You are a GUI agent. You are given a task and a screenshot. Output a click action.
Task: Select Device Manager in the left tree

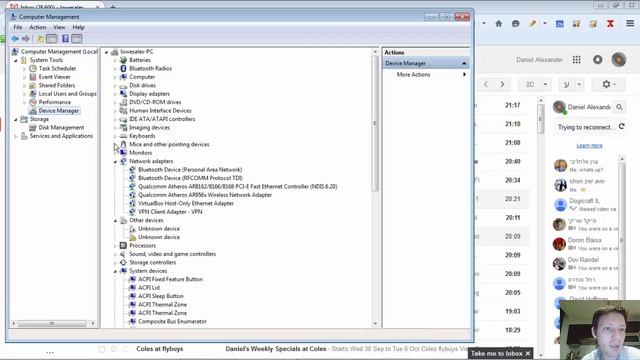[59, 111]
